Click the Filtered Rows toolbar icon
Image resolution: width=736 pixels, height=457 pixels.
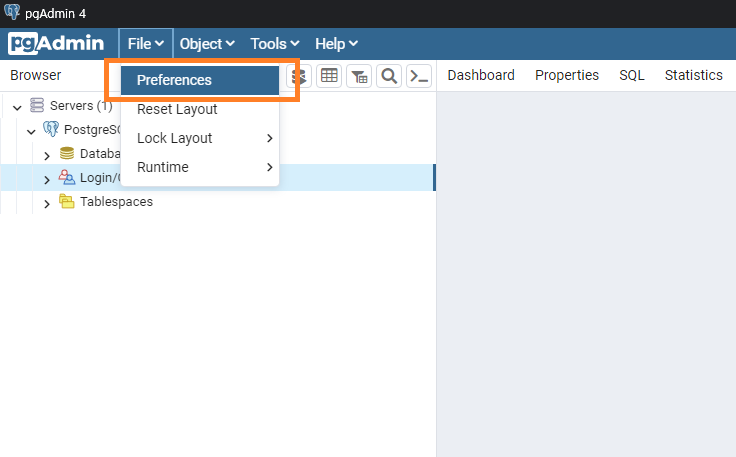coord(359,76)
